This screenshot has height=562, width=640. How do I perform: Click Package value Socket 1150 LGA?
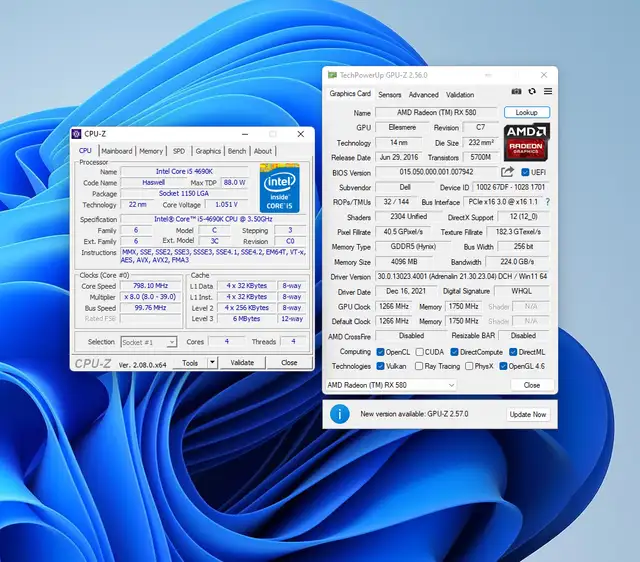pos(184,193)
